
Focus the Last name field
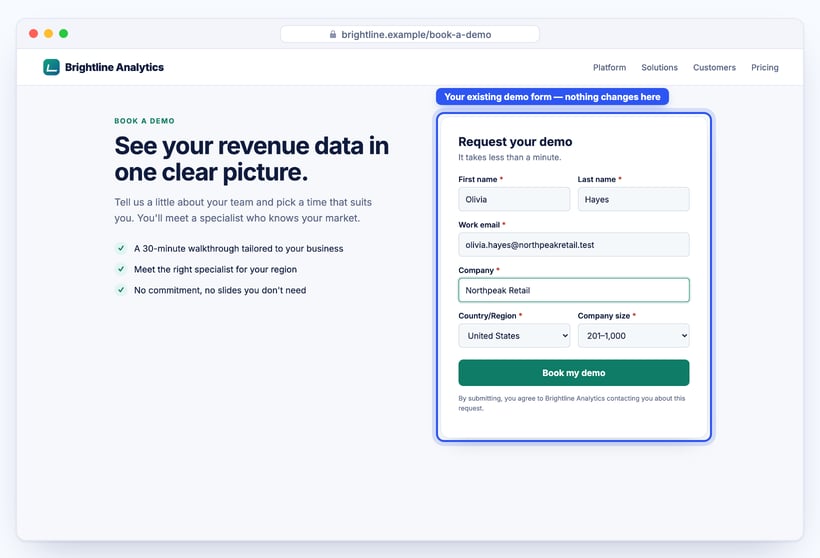click(633, 199)
